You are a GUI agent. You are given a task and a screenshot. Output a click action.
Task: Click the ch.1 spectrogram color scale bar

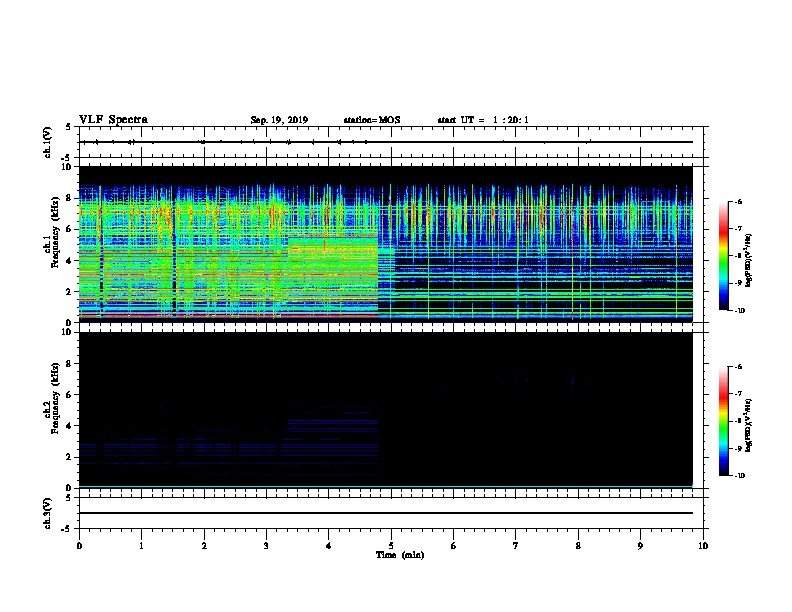(x=723, y=256)
